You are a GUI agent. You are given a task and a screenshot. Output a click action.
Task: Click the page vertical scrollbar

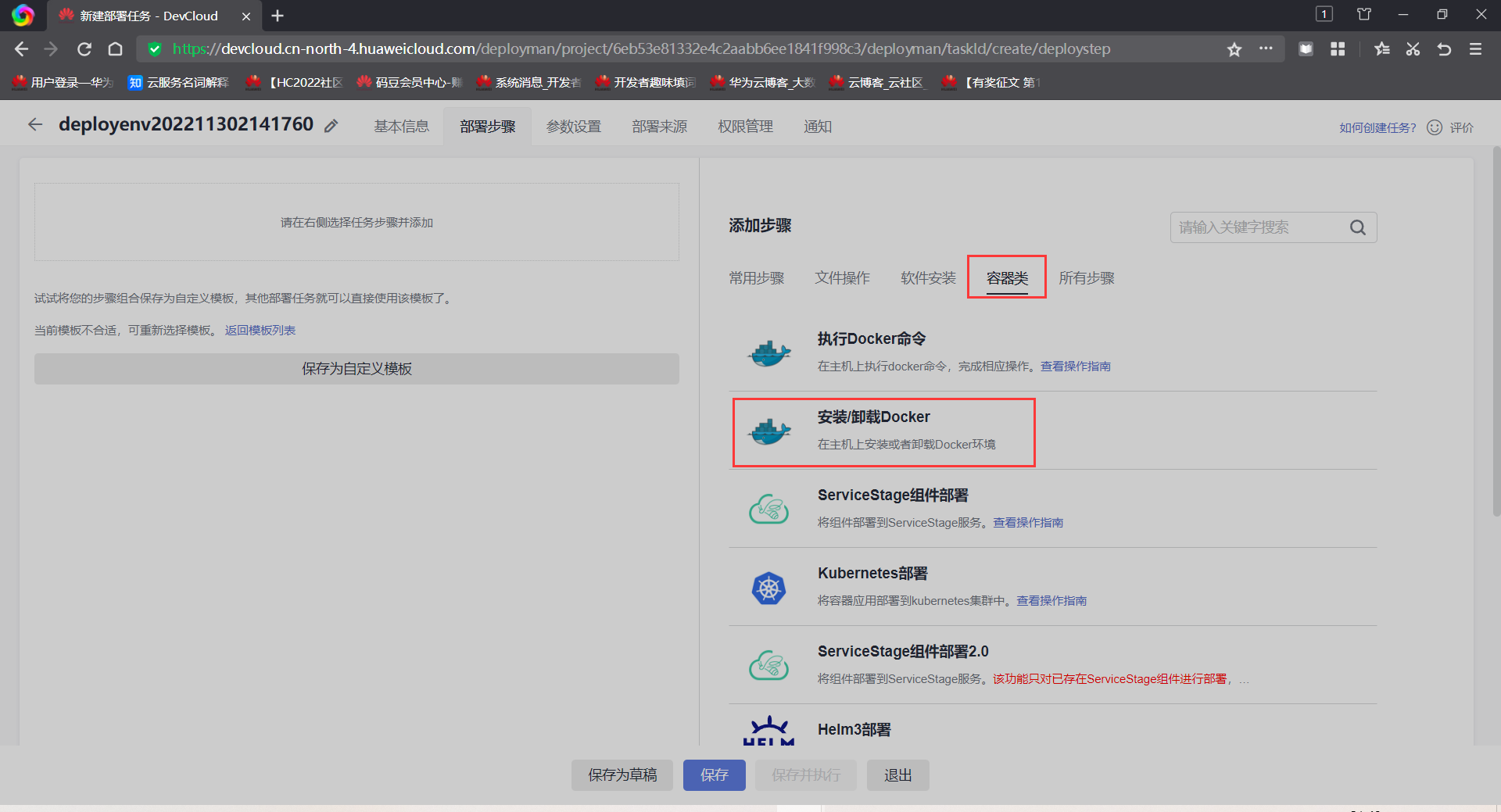1496,332
